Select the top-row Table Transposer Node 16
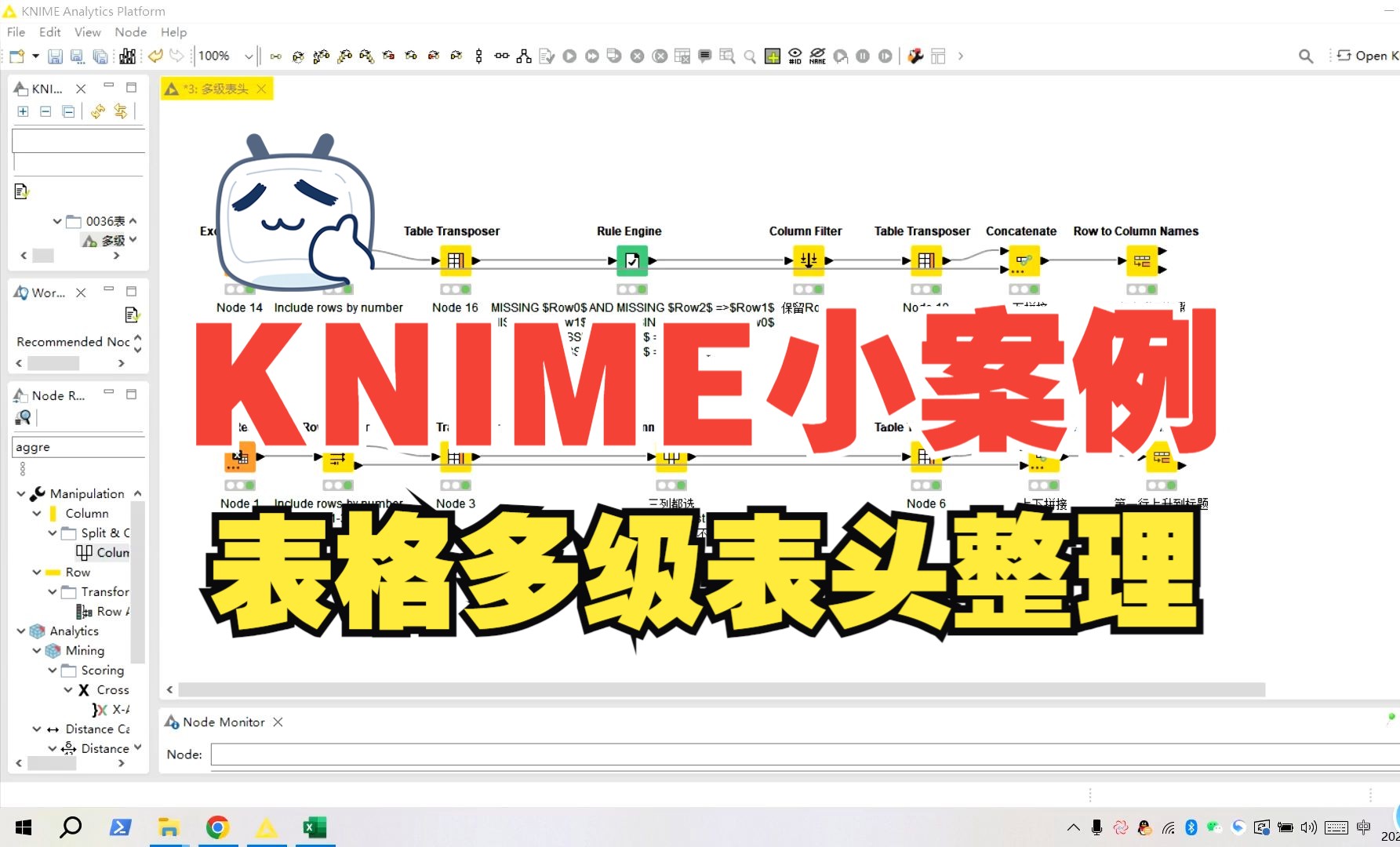The image size is (1400, 847). (x=456, y=260)
